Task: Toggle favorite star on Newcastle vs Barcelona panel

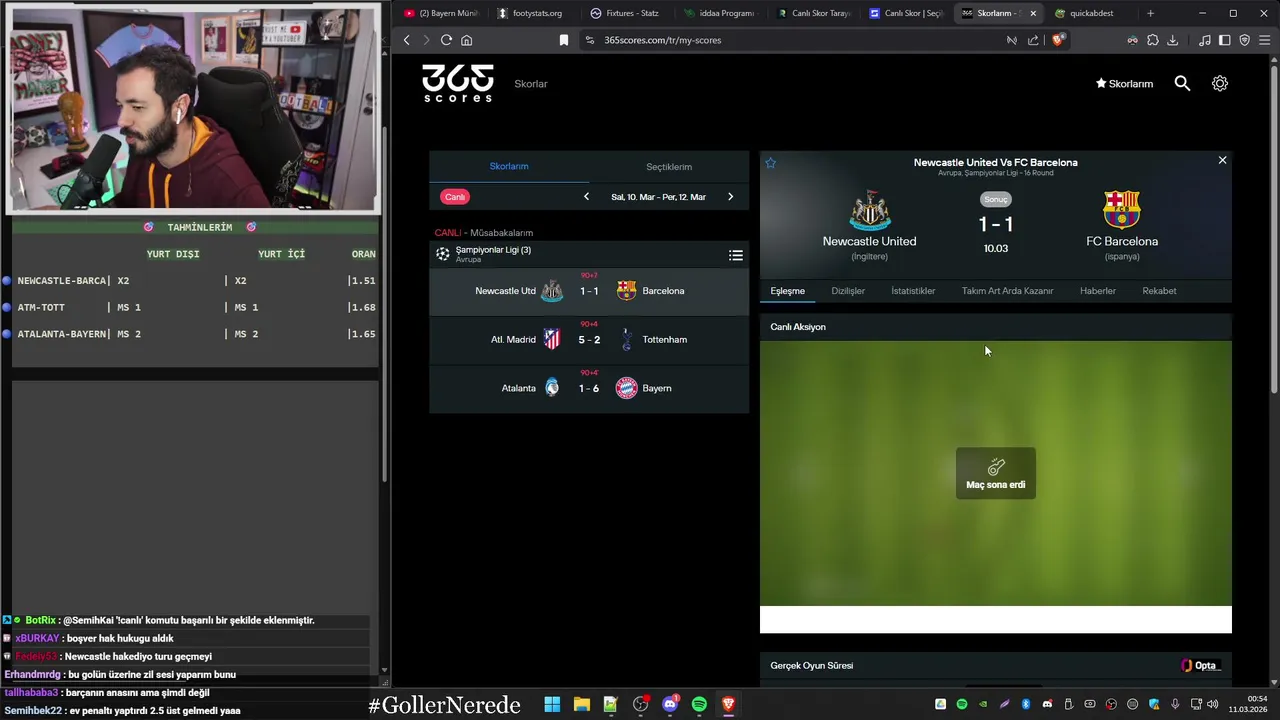Action: (771, 163)
